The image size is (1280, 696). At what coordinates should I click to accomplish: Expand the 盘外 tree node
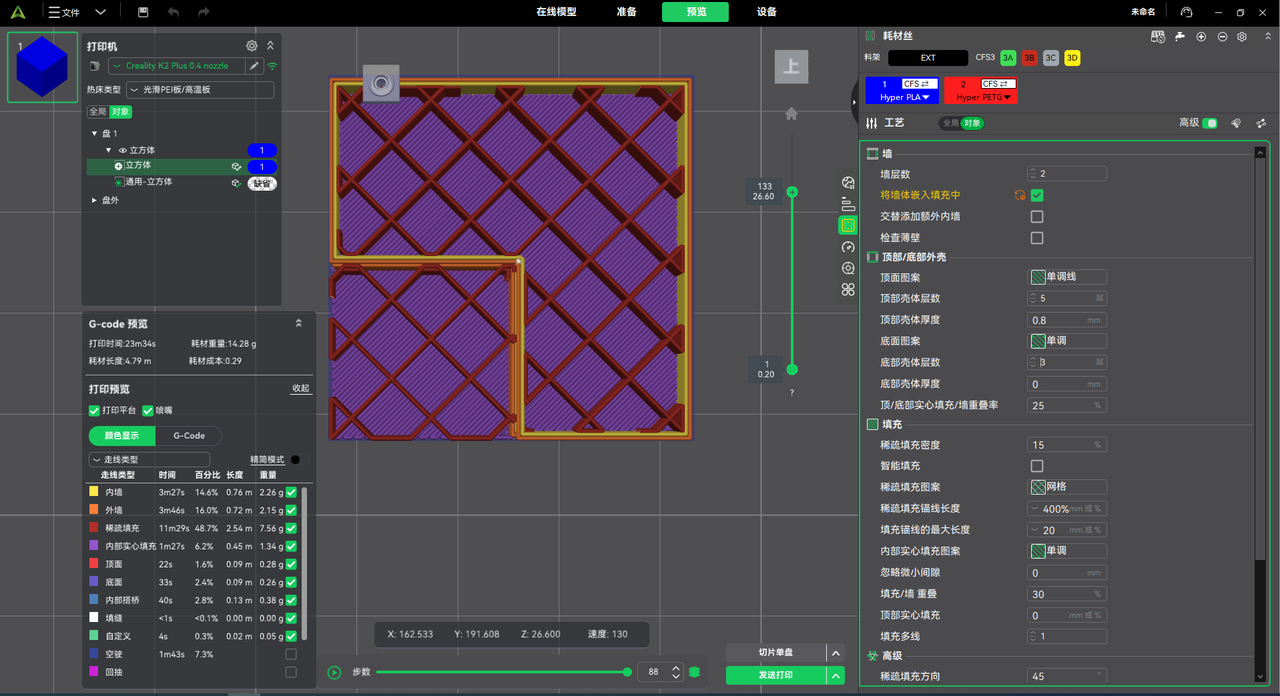(x=95, y=200)
